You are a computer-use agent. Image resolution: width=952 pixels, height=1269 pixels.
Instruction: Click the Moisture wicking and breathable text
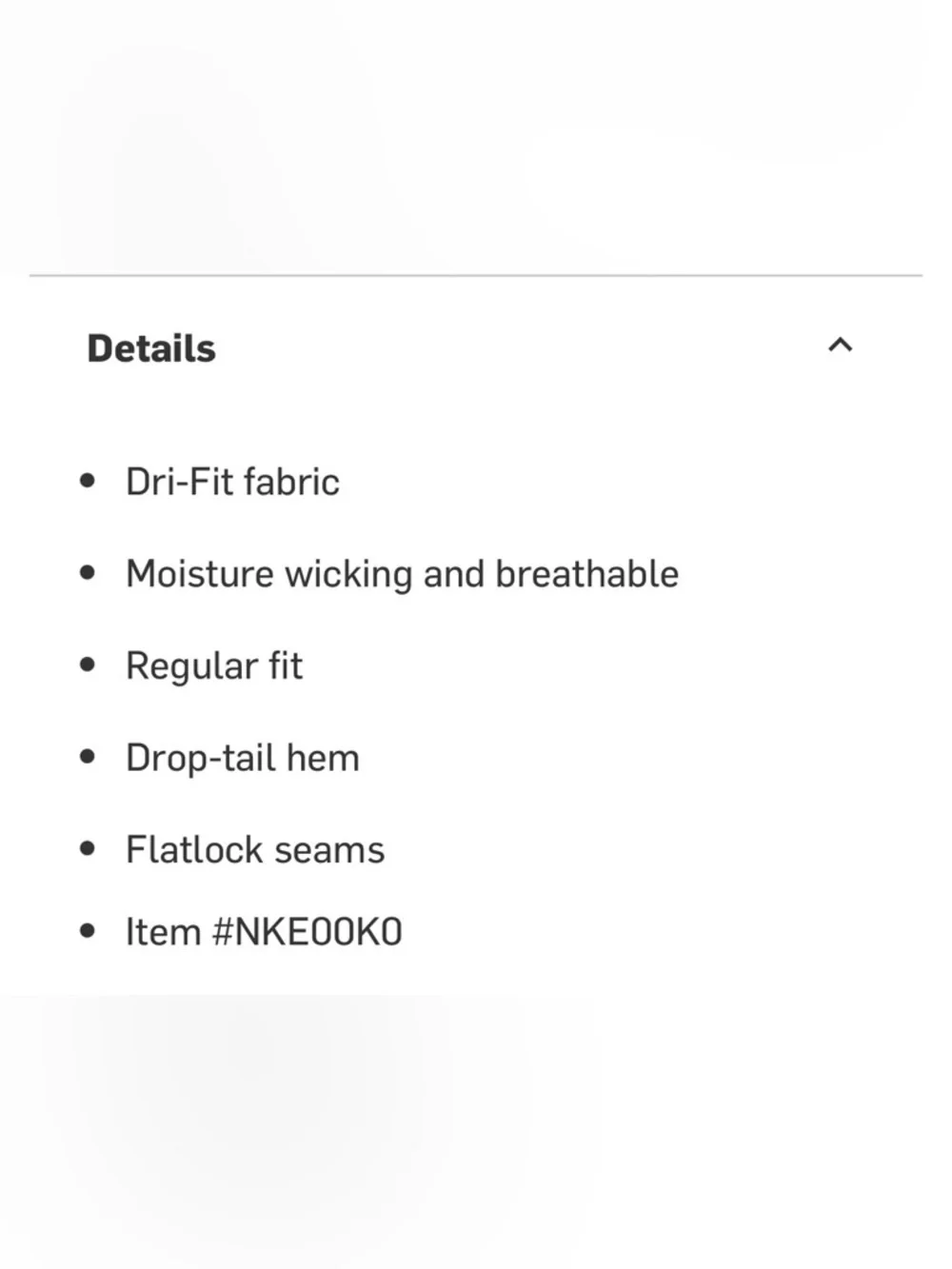(402, 574)
